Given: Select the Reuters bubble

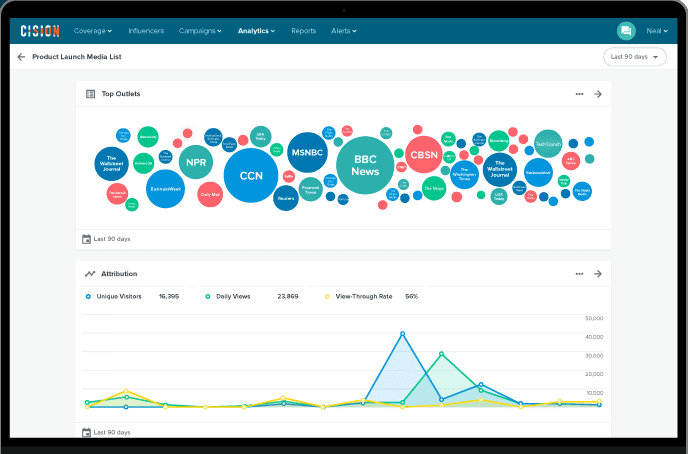Looking at the screenshot, I should tap(286, 198).
